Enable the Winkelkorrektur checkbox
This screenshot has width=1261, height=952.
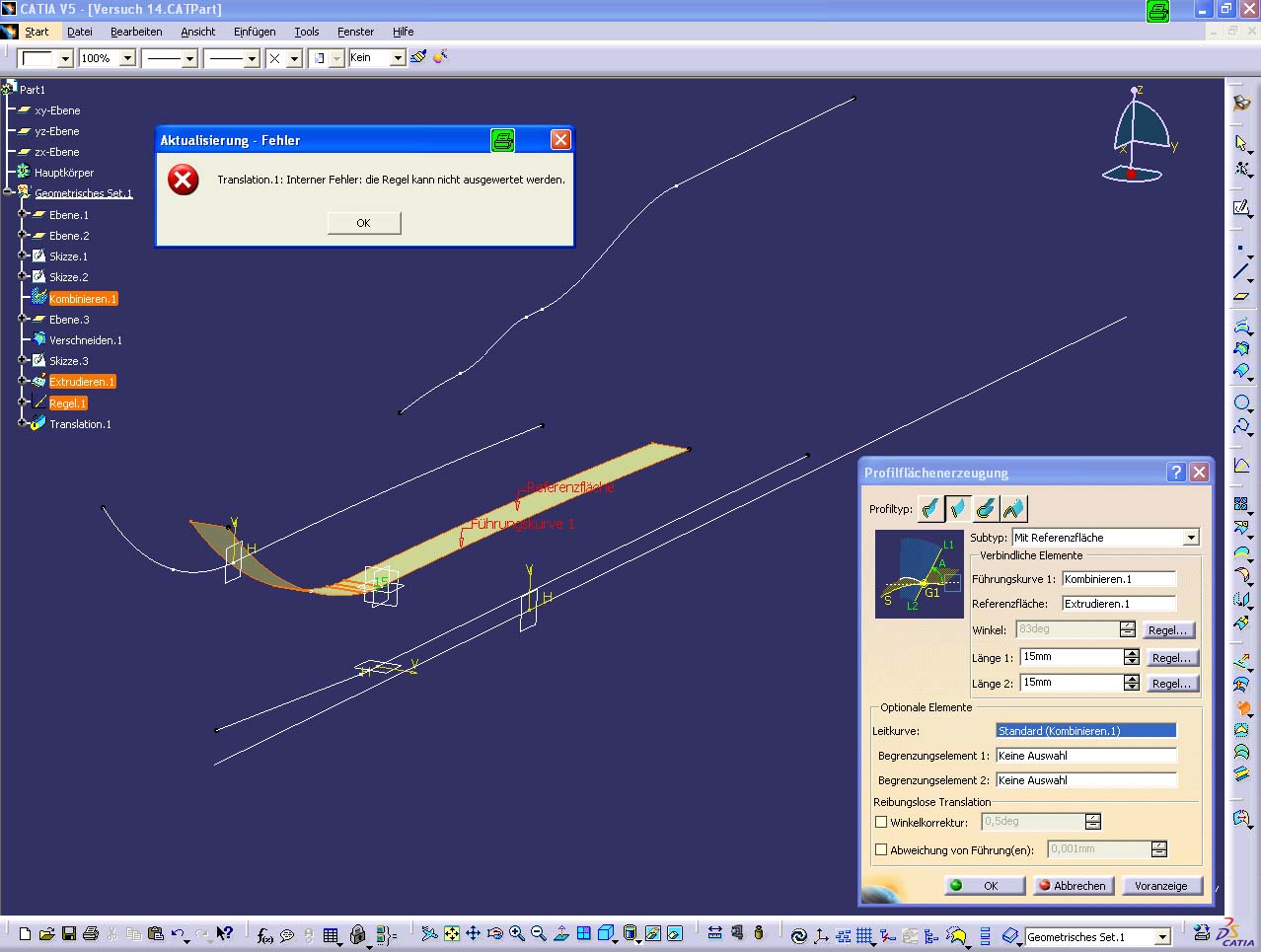pyautogui.click(x=881, y=822)
